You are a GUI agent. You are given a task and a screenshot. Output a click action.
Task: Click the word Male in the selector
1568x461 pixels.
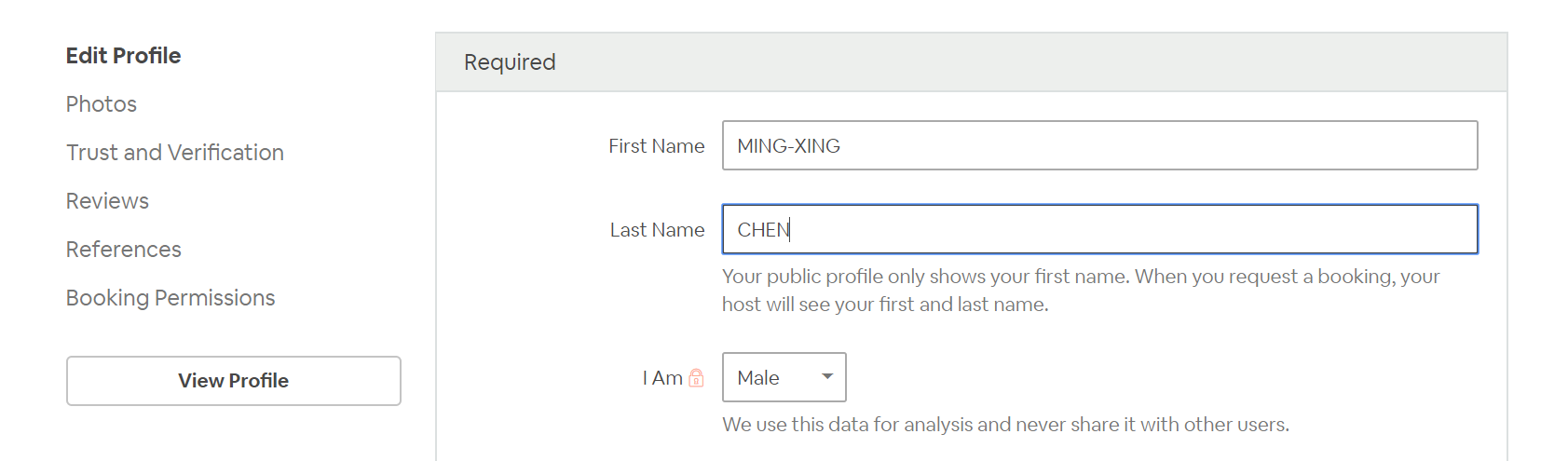pos(758,378)
